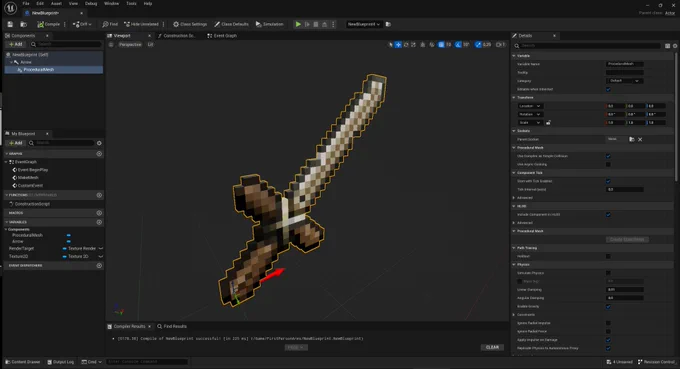Compile the blueprint
The height and width of the screenshot is (369, 680).
(49, 24)
